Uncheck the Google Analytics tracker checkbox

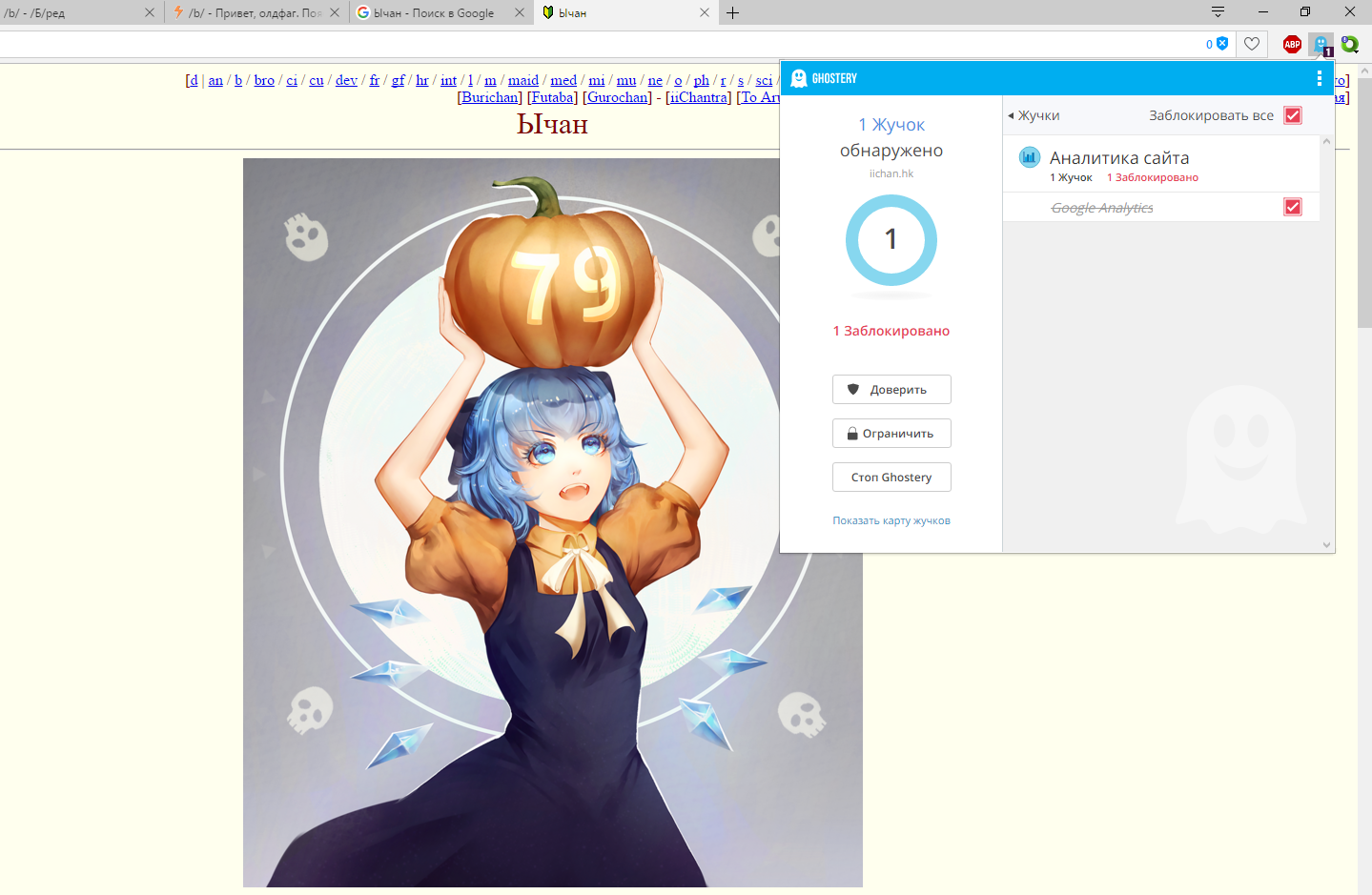pyautogui.click(x=1293, y=207)
